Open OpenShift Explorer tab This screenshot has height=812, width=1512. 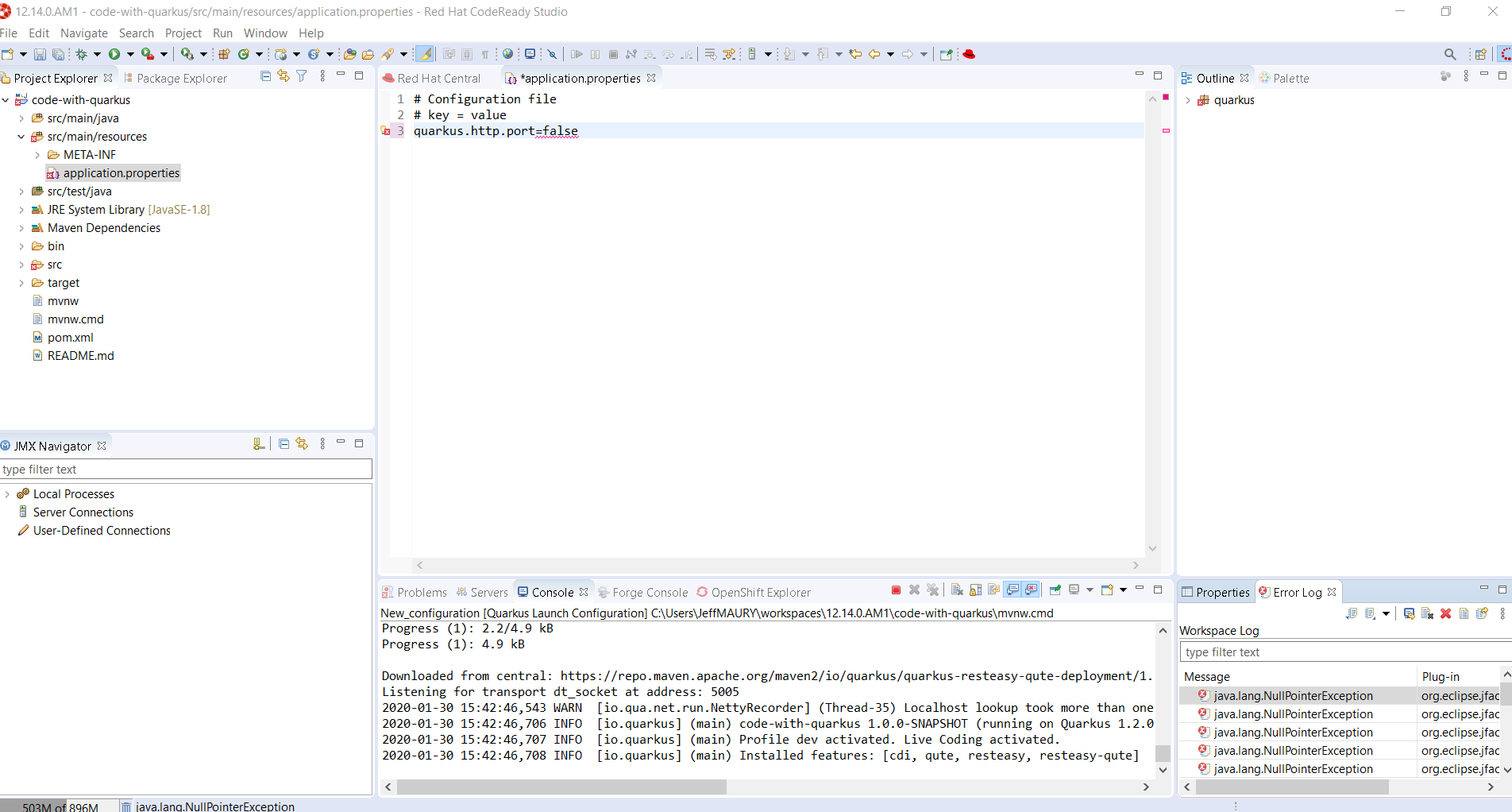click(x=754, y=593)
